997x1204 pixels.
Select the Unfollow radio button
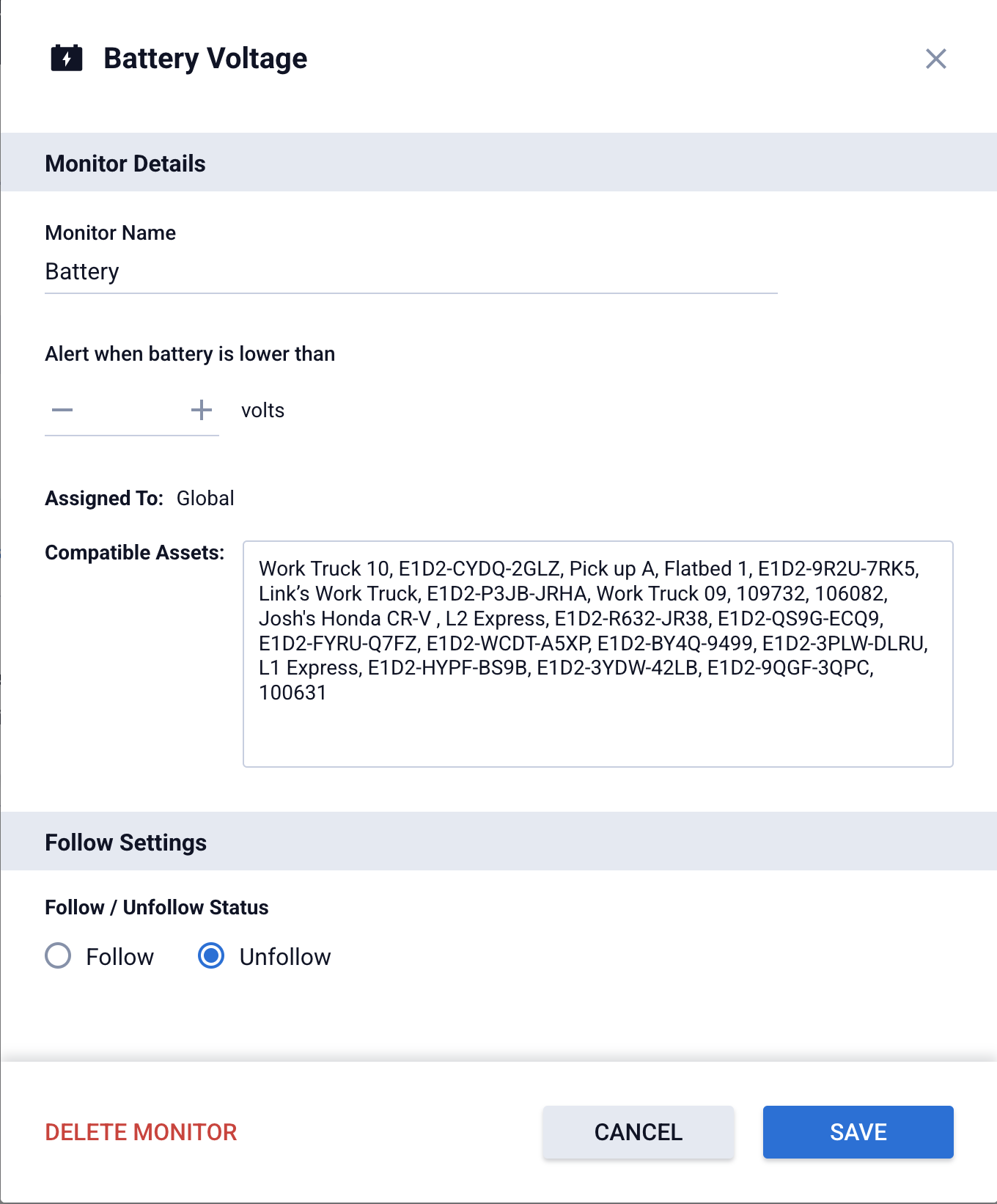click(210, 956)
